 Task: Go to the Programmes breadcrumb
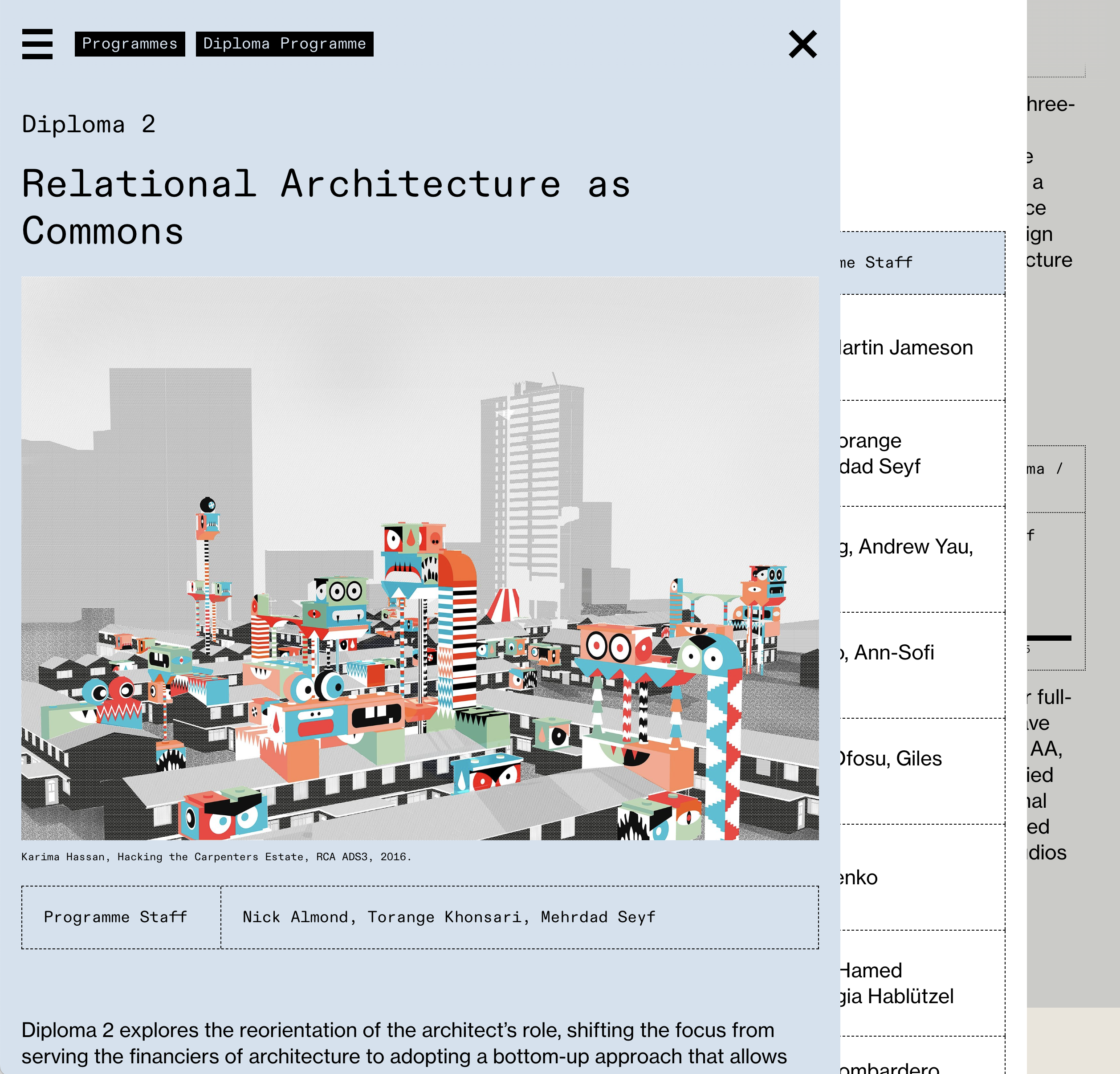coord(130,44)
